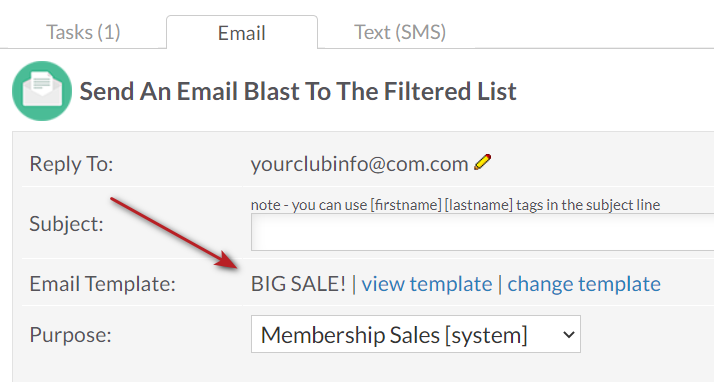714x382 pixels.
Task: Click the Send An Email Blast heading
Action: tap(298, 92)
